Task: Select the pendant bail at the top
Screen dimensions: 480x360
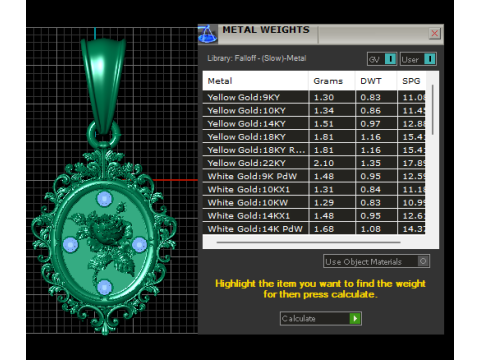Action: [x=104, y=86]
